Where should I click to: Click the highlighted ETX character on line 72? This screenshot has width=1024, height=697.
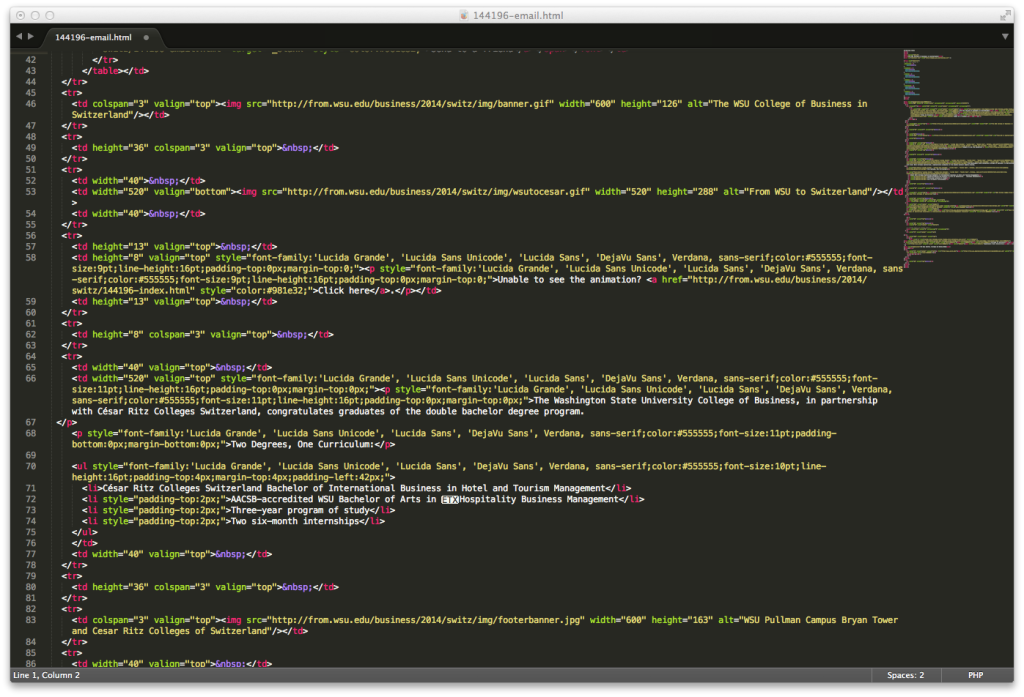[449, 500]
